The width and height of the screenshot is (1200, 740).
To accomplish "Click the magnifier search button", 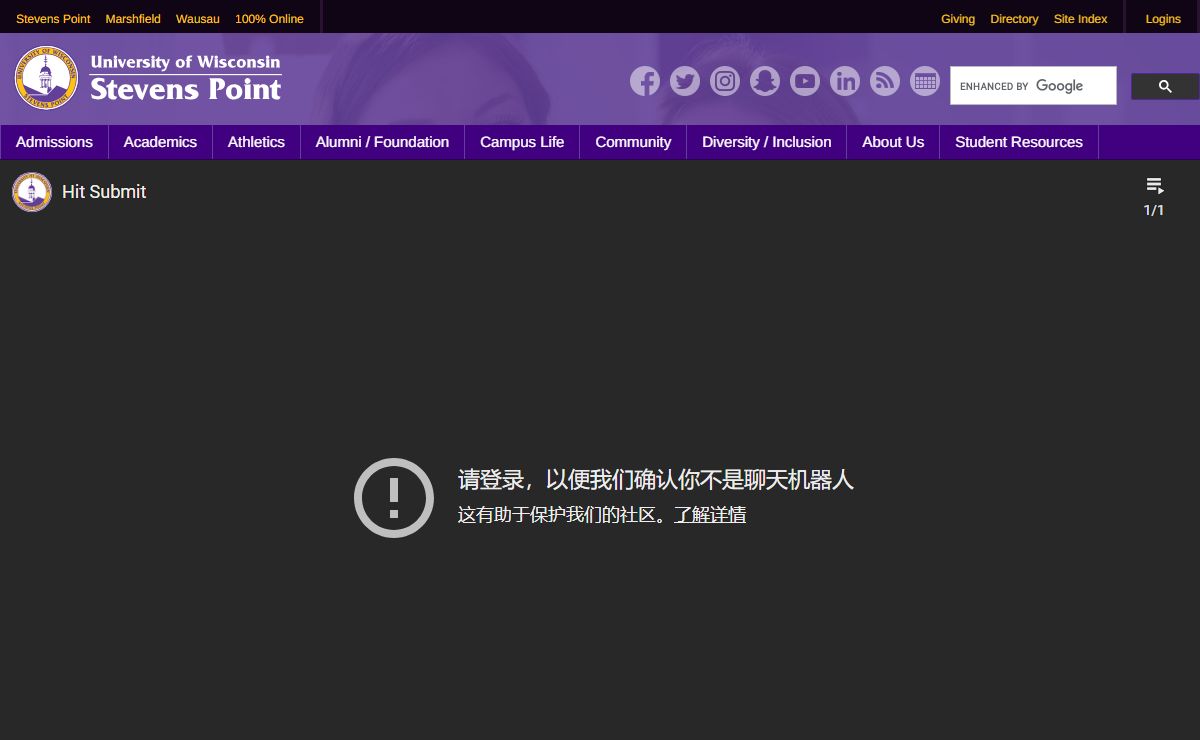I will tap(1164, 87).
